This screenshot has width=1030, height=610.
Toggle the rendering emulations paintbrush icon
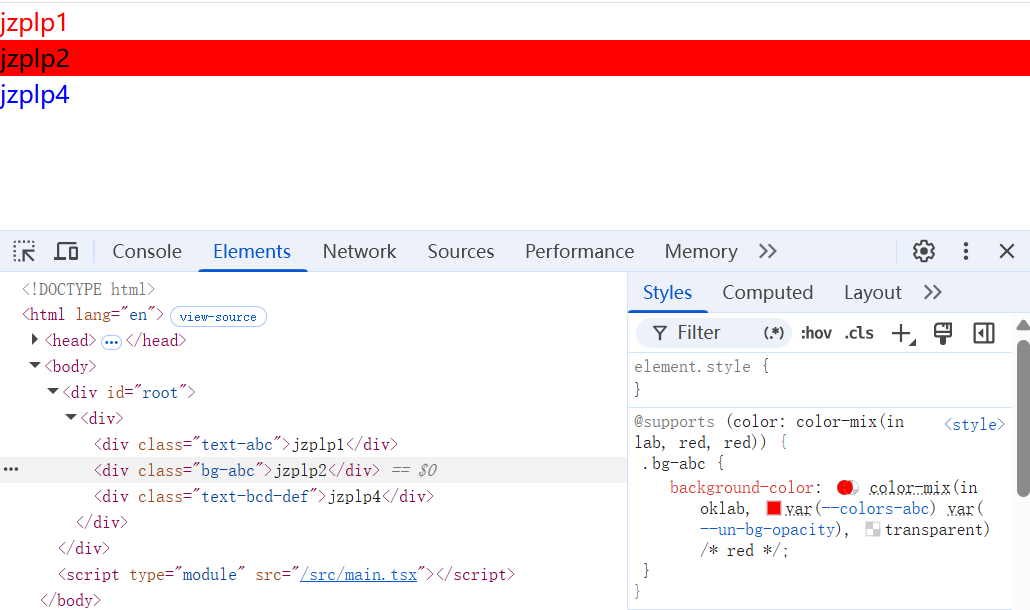click(x=943, y=334)
